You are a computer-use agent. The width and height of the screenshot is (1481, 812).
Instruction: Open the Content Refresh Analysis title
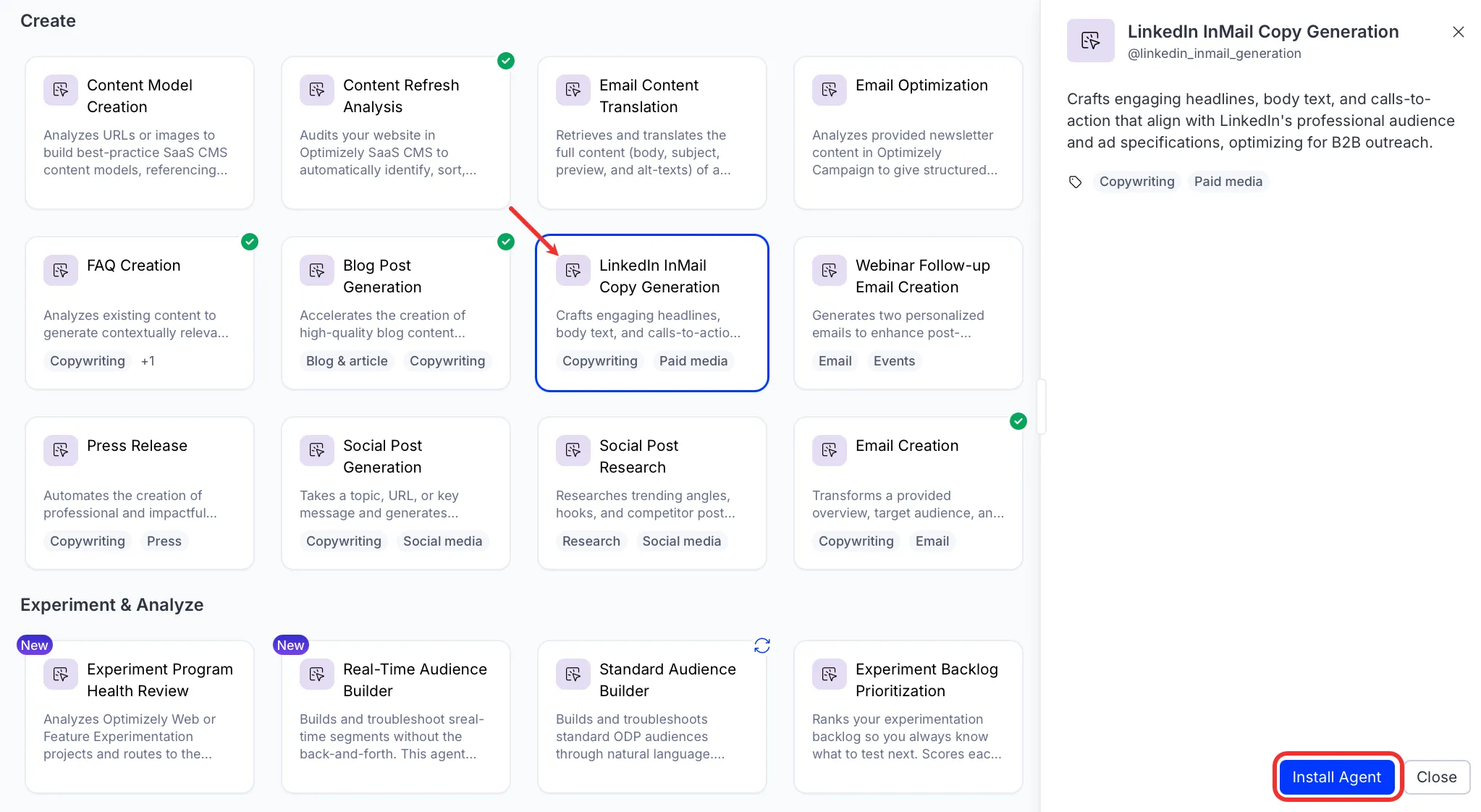tap(401, 96)
